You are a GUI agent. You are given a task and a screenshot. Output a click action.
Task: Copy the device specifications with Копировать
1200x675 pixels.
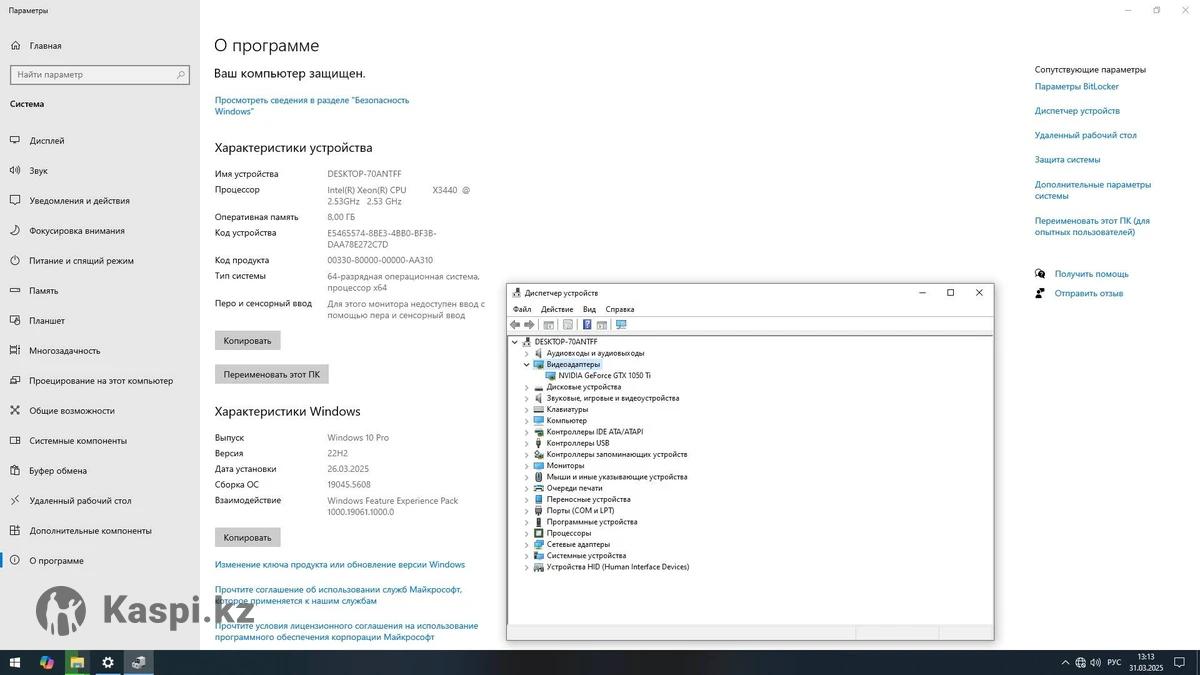248,341
